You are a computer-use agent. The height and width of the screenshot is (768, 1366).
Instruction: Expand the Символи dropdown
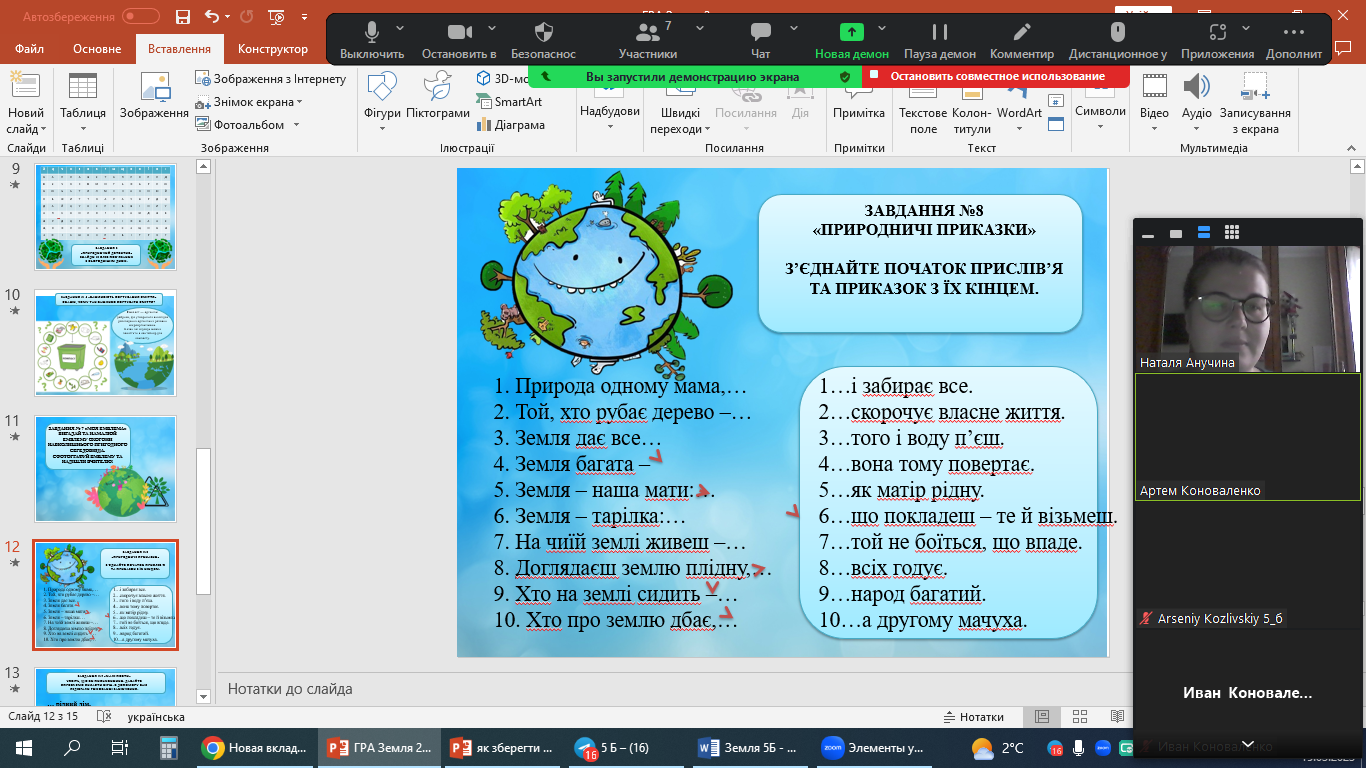1100,127
